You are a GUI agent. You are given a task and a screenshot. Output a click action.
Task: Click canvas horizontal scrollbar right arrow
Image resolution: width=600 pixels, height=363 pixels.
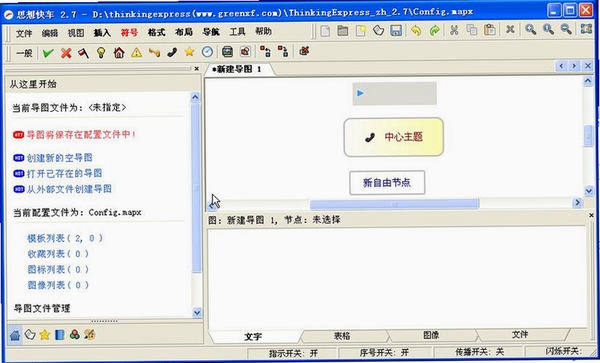click(x=577, y=202)
